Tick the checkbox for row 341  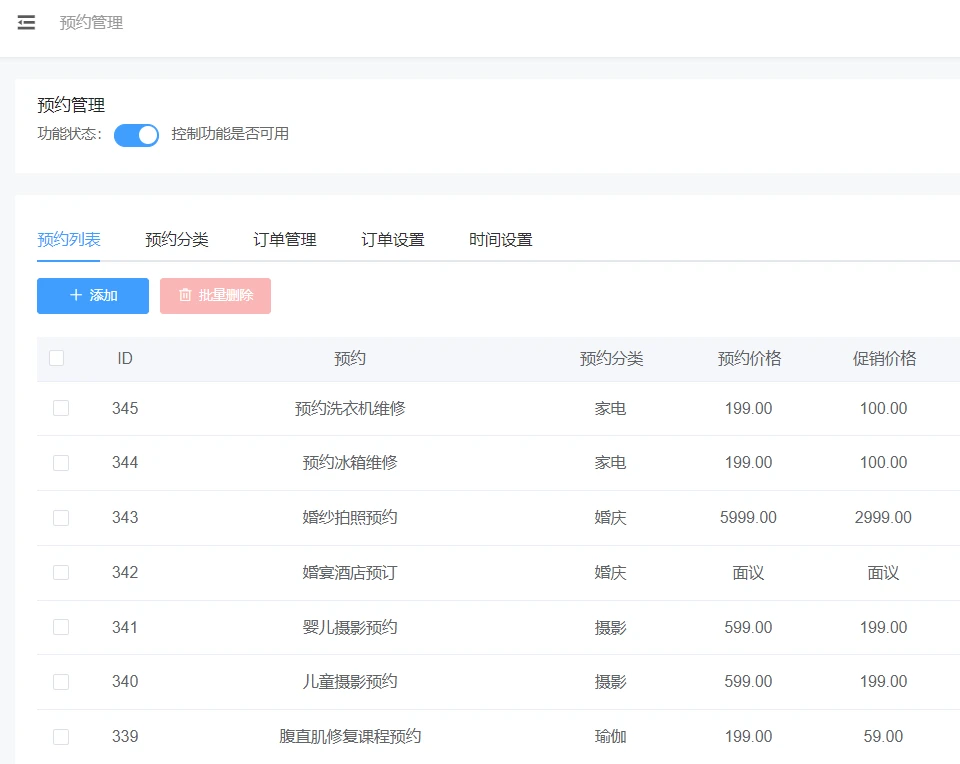(61, 627)
